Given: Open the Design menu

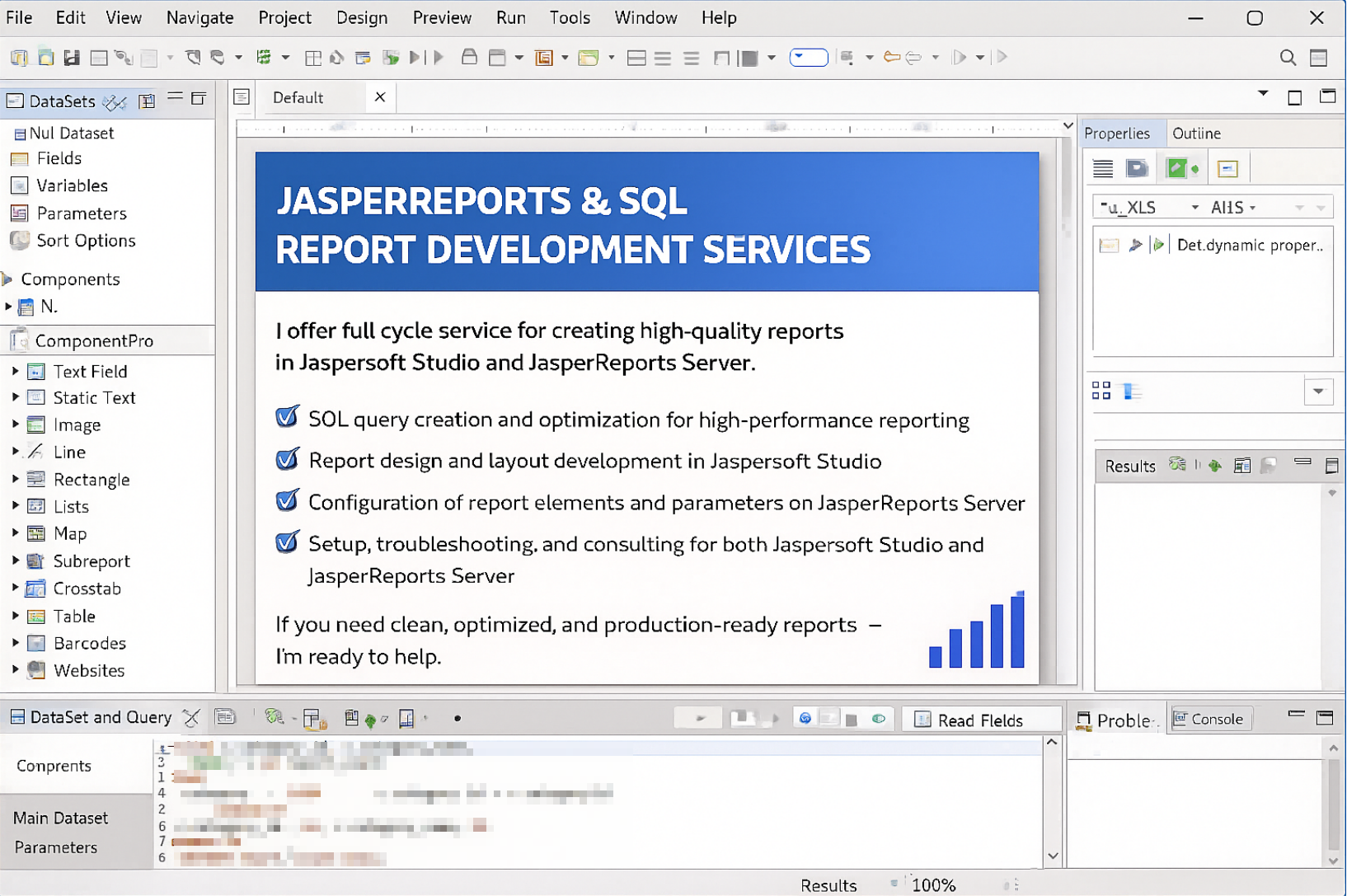Looking at the screenshot, I should (x=362, y=17).
